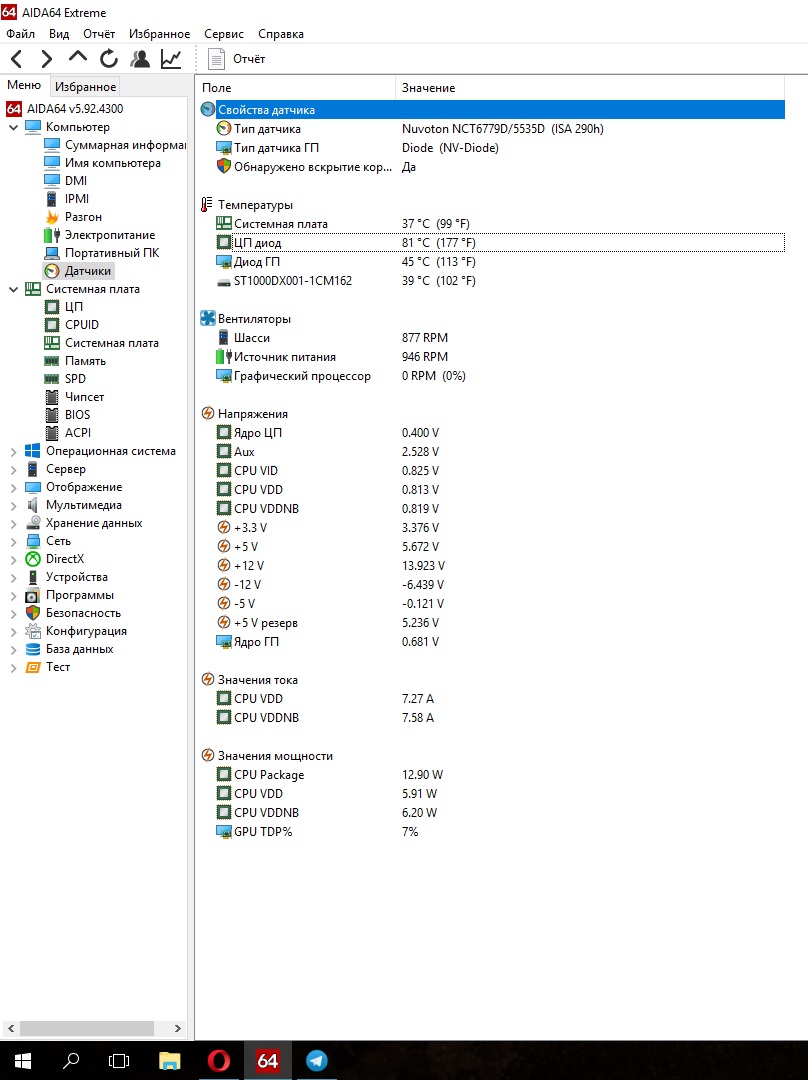Collapse the Компьютер tree node
808x1080 pixels.
(13, 127)
